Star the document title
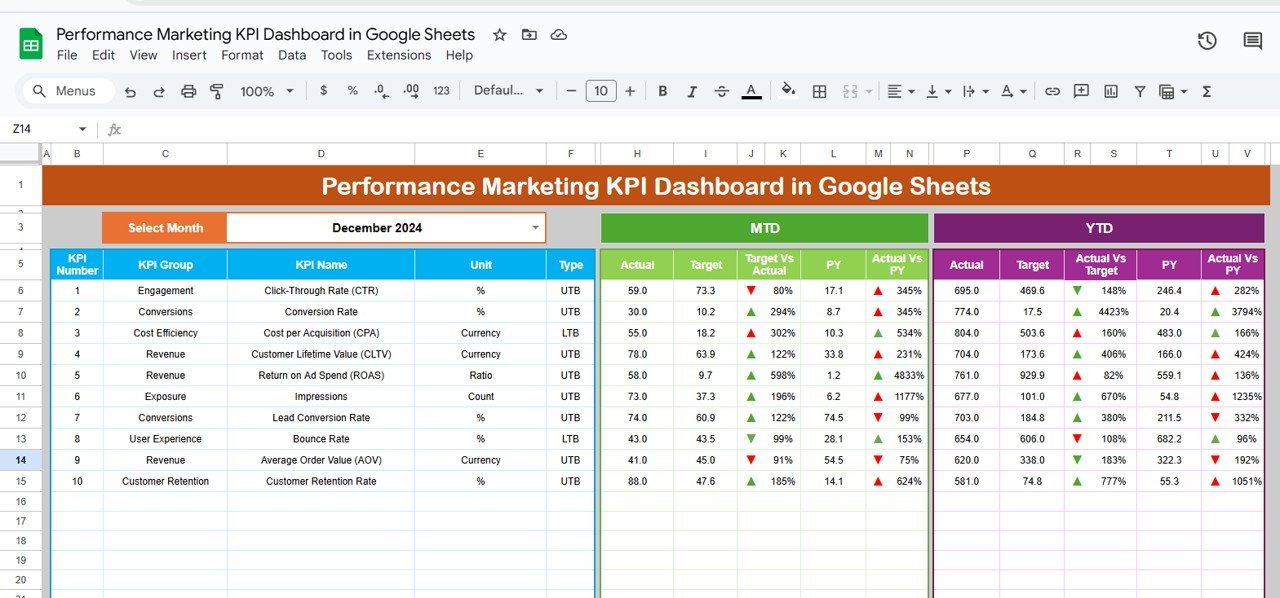 click(500, 35)
